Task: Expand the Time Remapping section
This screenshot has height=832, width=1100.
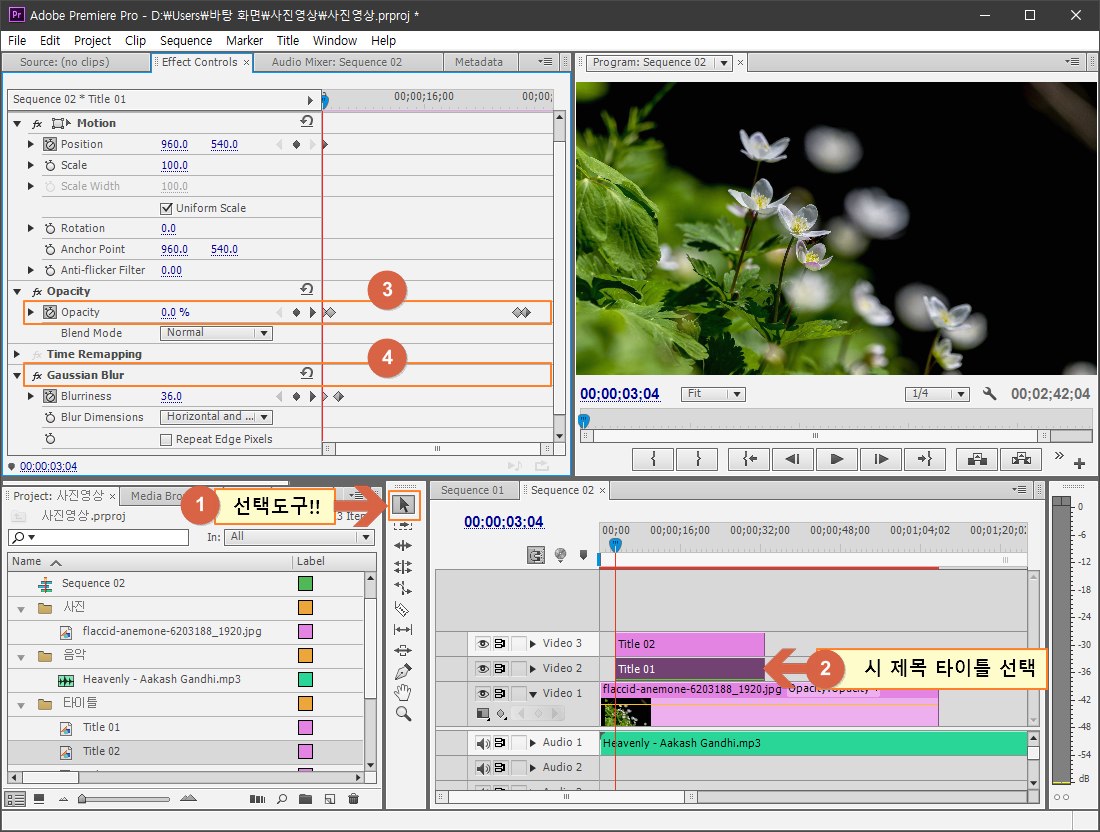Action: [x=18, y=354]
